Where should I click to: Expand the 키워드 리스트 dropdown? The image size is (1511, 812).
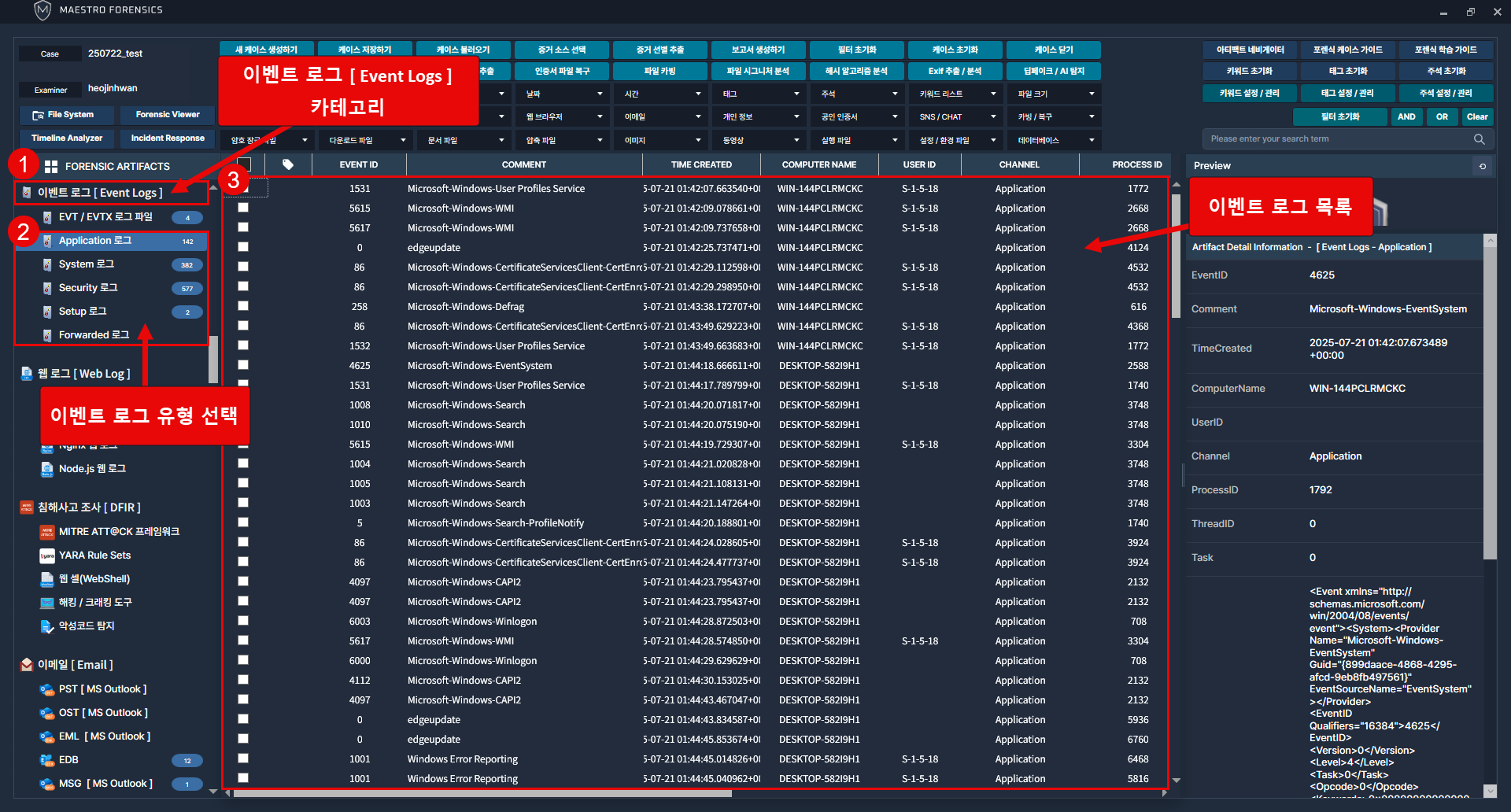[955, 94]
